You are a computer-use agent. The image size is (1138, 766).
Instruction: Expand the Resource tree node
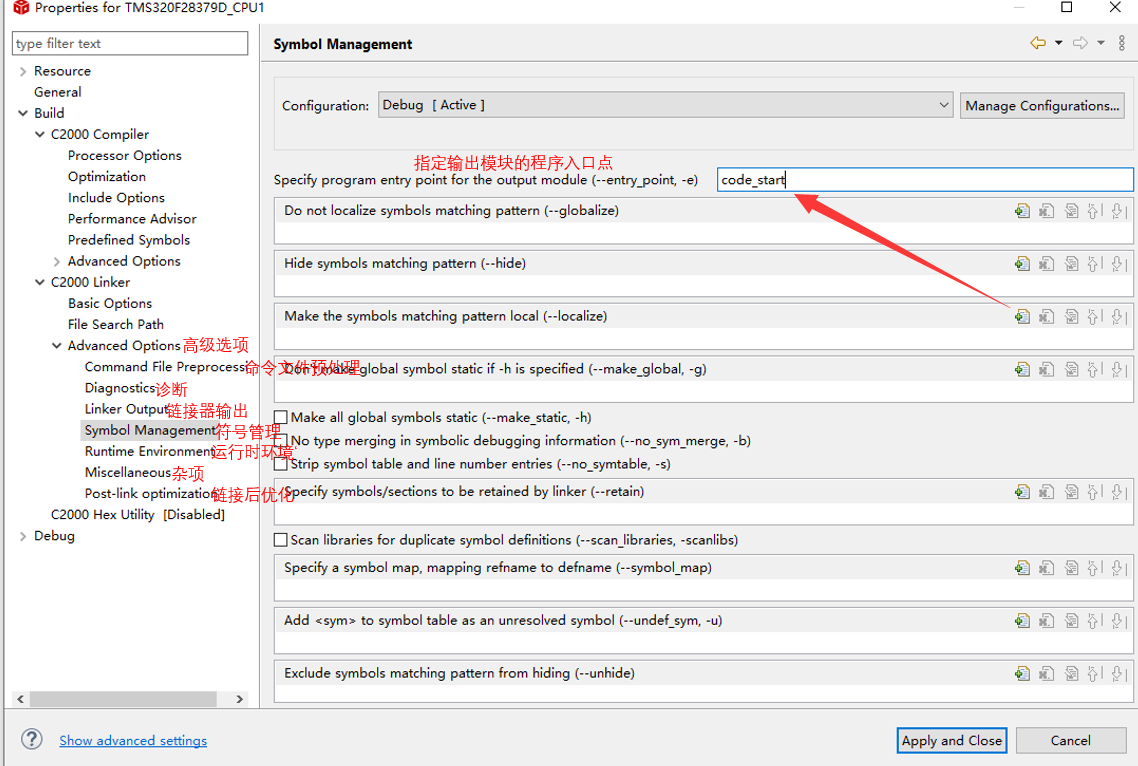click(x=22, y=71)
